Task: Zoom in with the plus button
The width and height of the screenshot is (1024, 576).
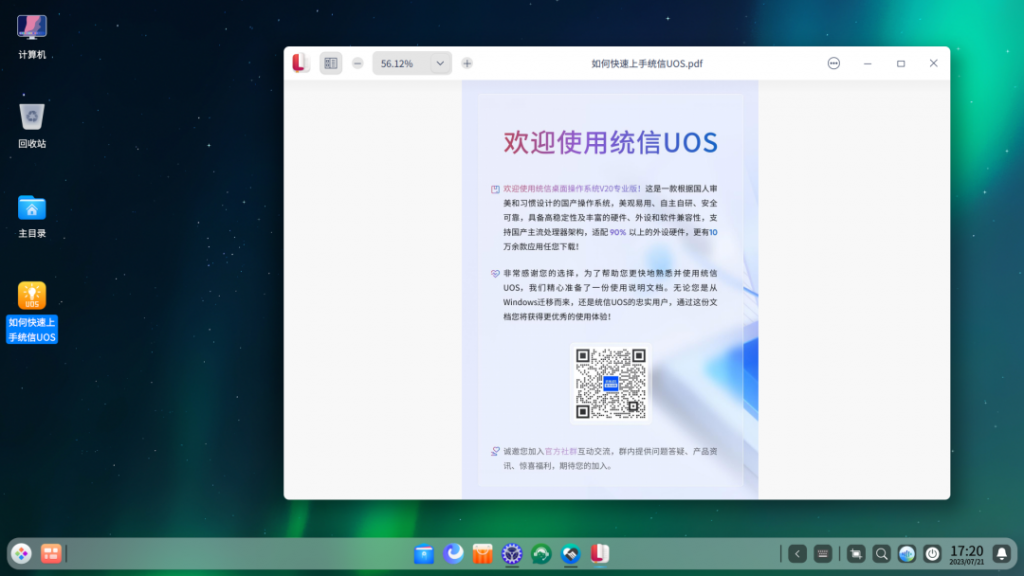Action: point(467,63)
